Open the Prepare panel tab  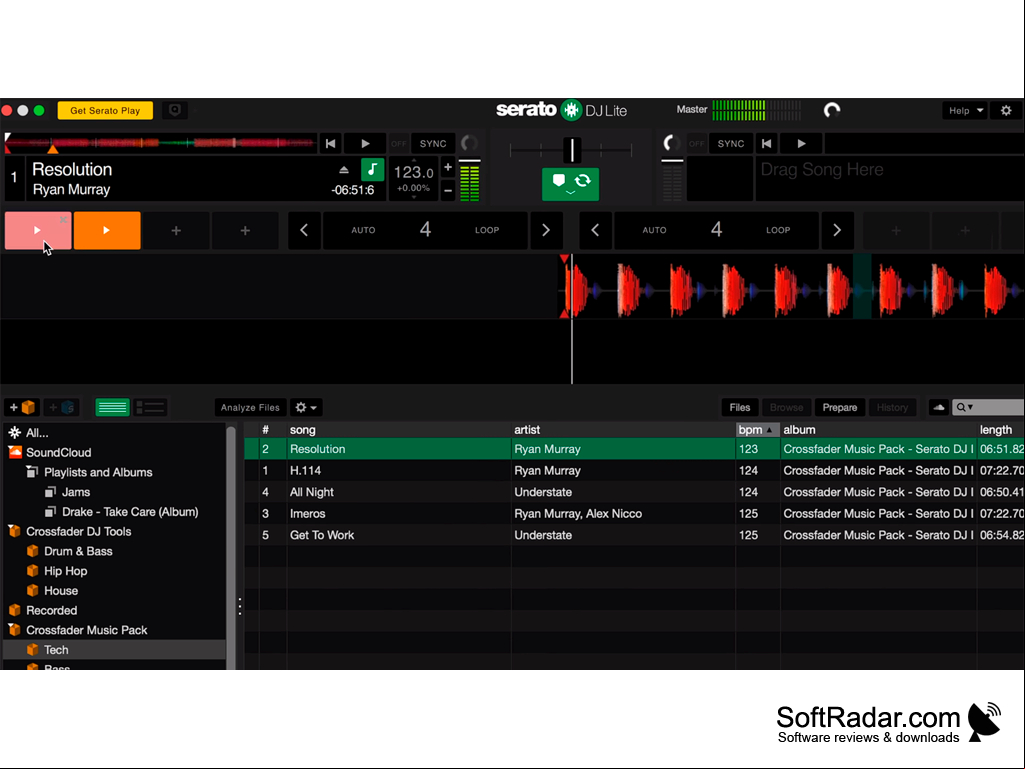coord(839,407)
